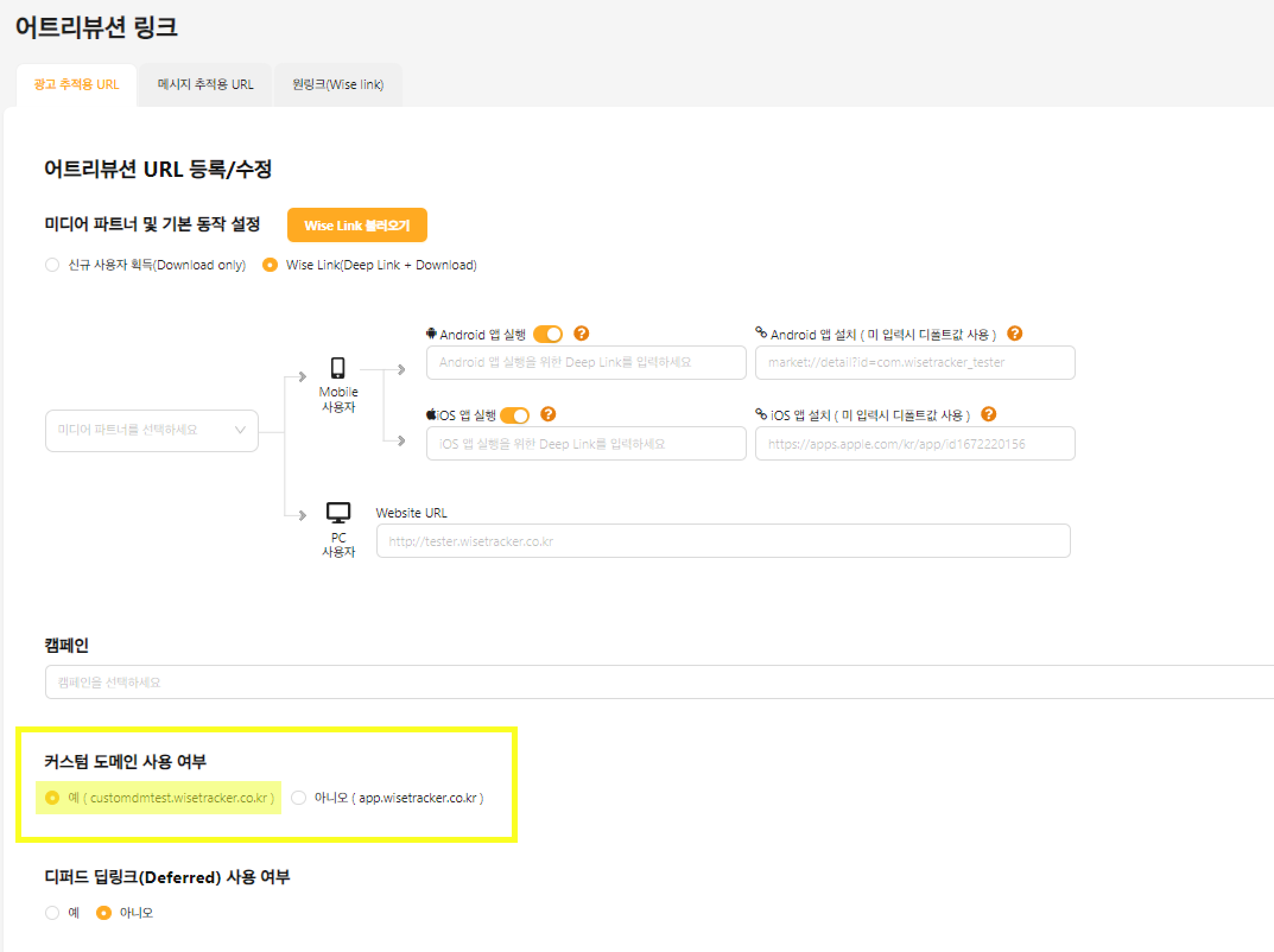Viewport: 1274px width, 952px height.
Task: Click link icon before iOS 앱 설치
Action: click(x=761, y=414)
